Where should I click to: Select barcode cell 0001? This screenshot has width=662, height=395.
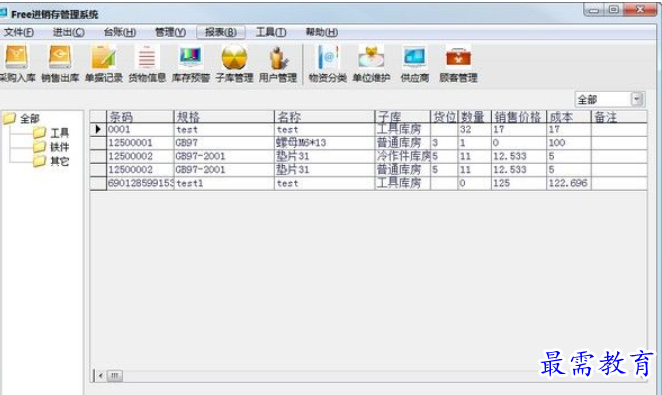(x=140, y=130)
